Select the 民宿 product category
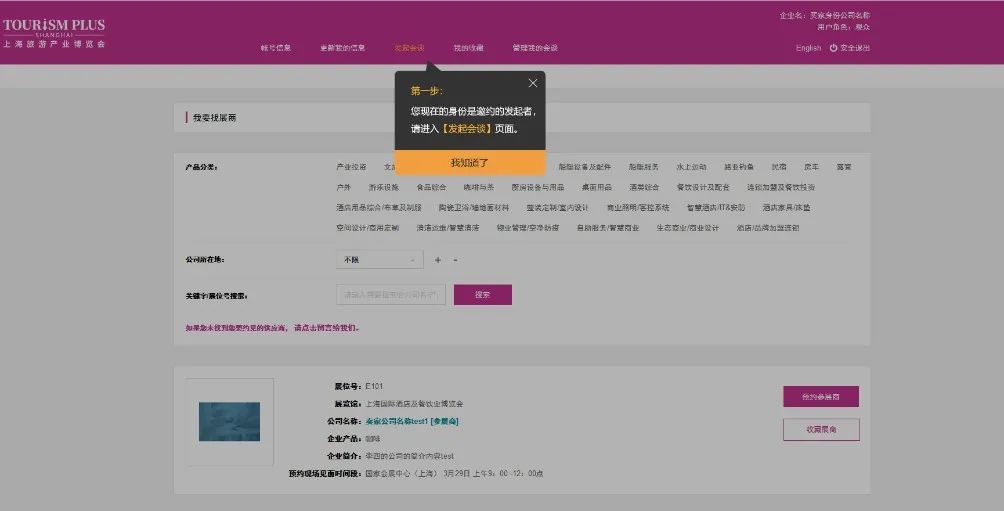Screen dimensions: 1004x511 (x=779, y=167)
